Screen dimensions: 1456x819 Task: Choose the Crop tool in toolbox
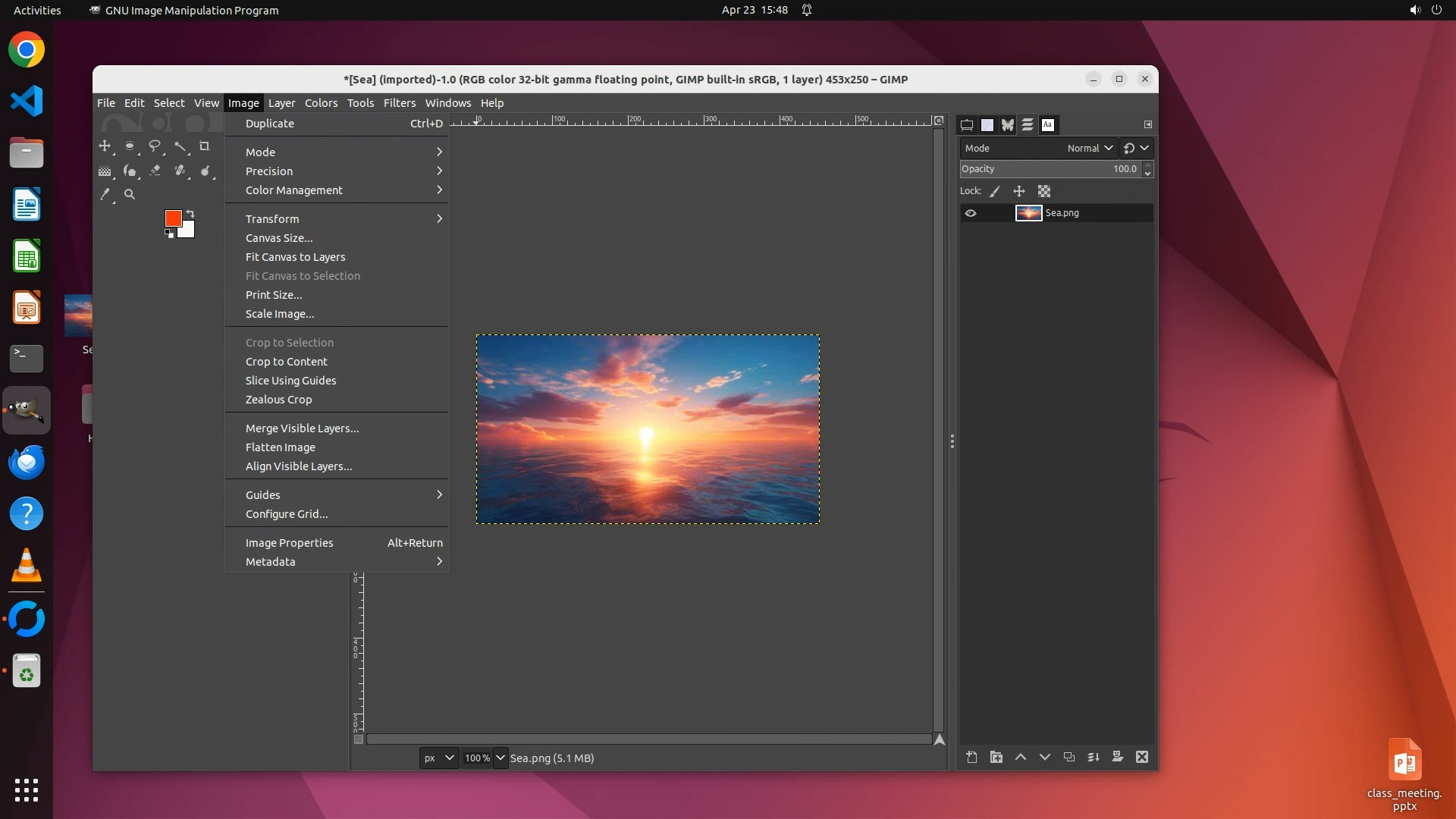204,146
